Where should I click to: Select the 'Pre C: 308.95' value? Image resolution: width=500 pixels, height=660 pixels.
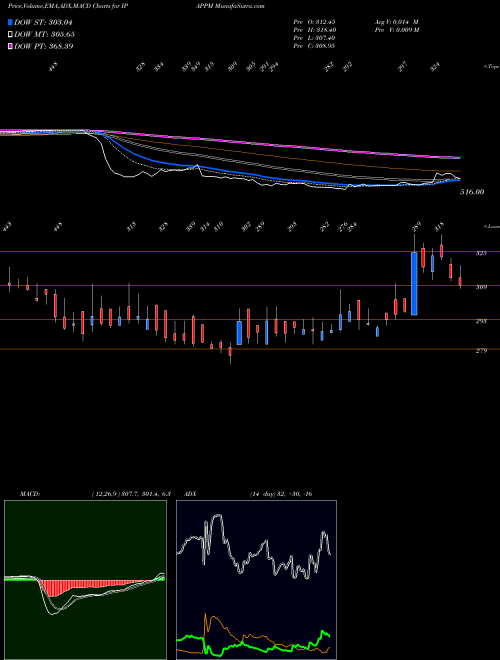[x=314, y=46]
